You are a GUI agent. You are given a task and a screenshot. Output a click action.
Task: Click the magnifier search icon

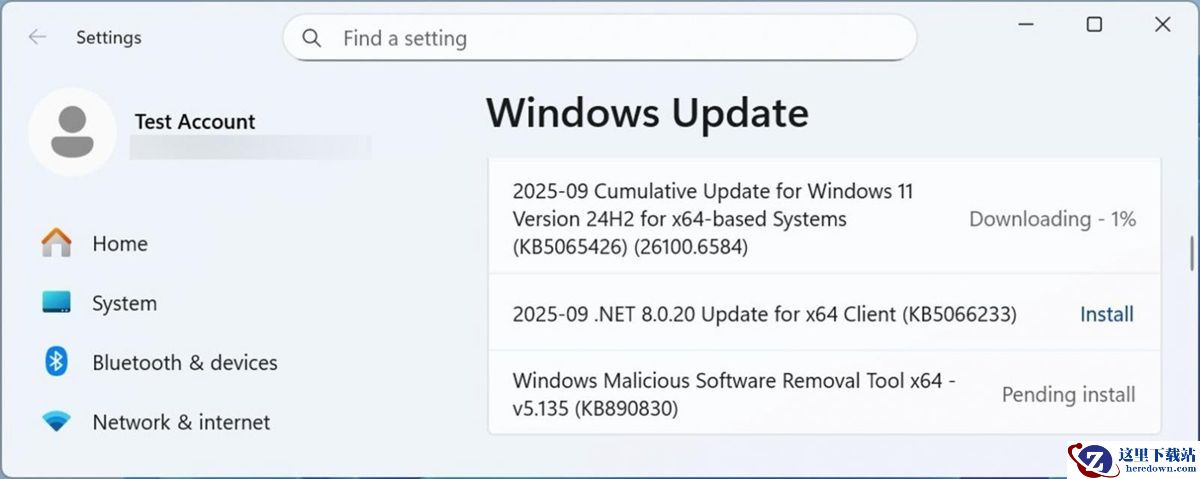coord(312,38)
